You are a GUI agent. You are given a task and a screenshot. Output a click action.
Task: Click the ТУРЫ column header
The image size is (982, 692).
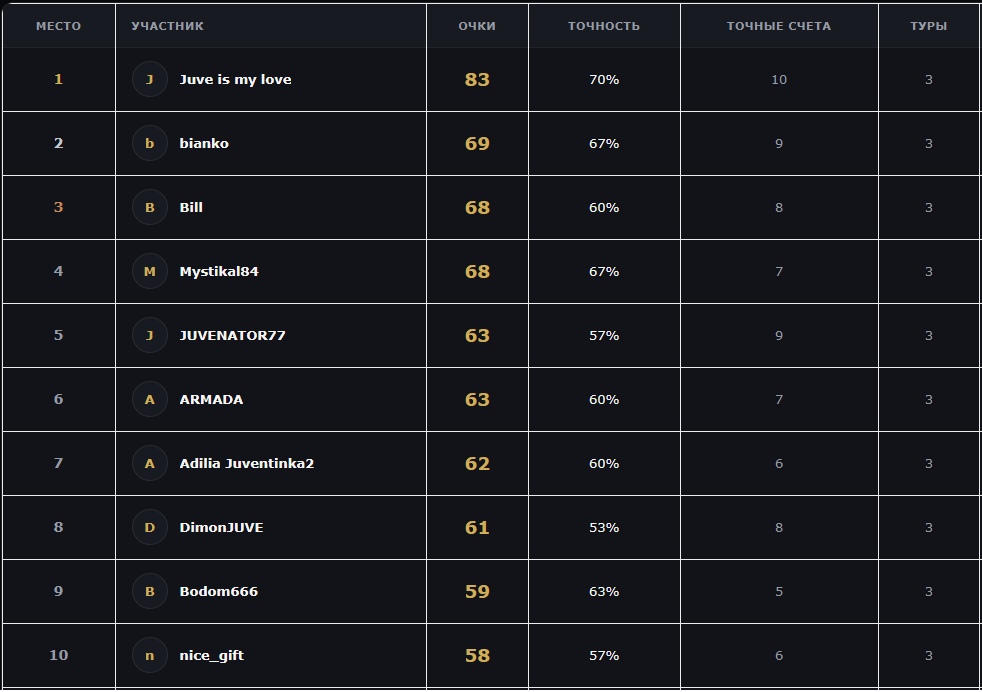tap(929, 26)
